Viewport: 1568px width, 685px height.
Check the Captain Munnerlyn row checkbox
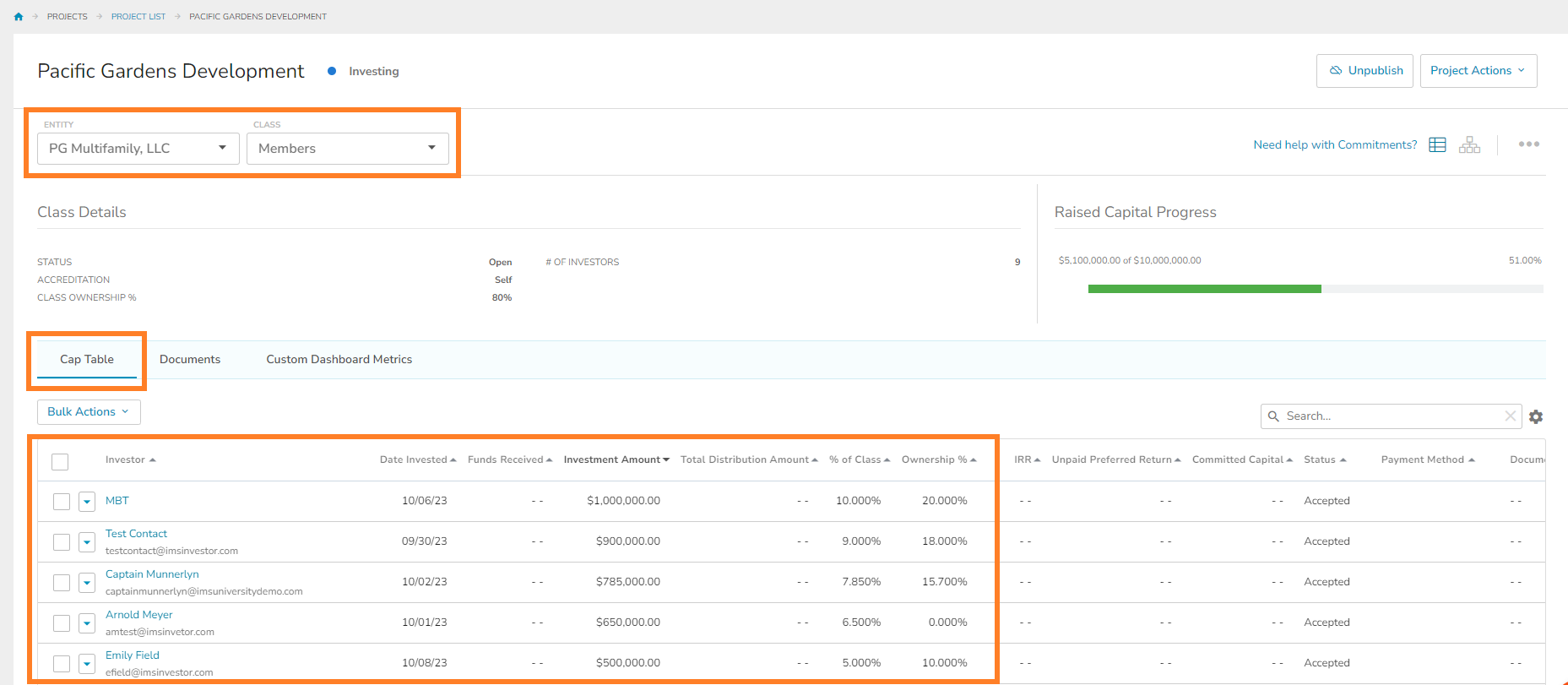tap(62, 583)
